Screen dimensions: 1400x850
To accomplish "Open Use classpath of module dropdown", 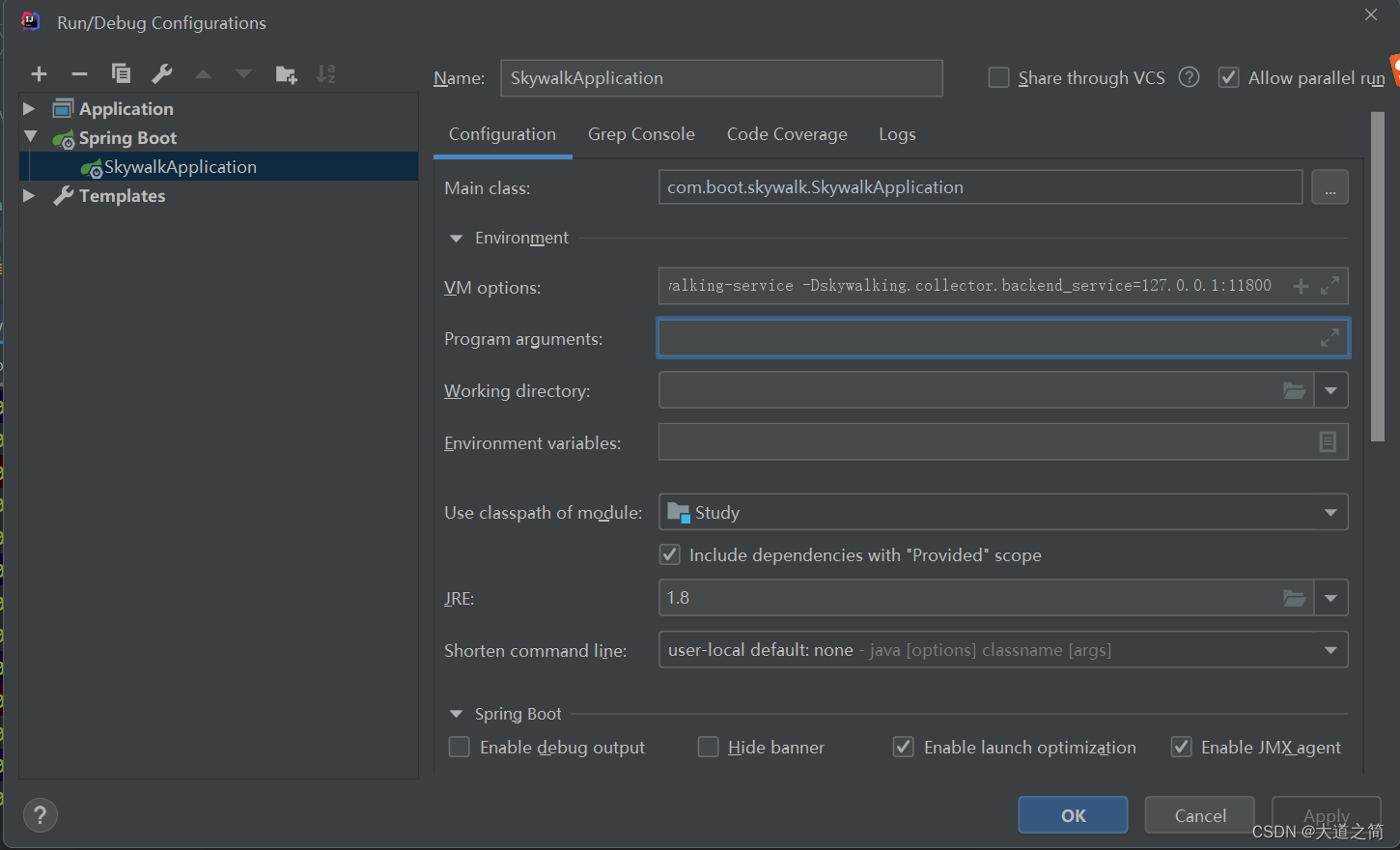I will 1330,513.
